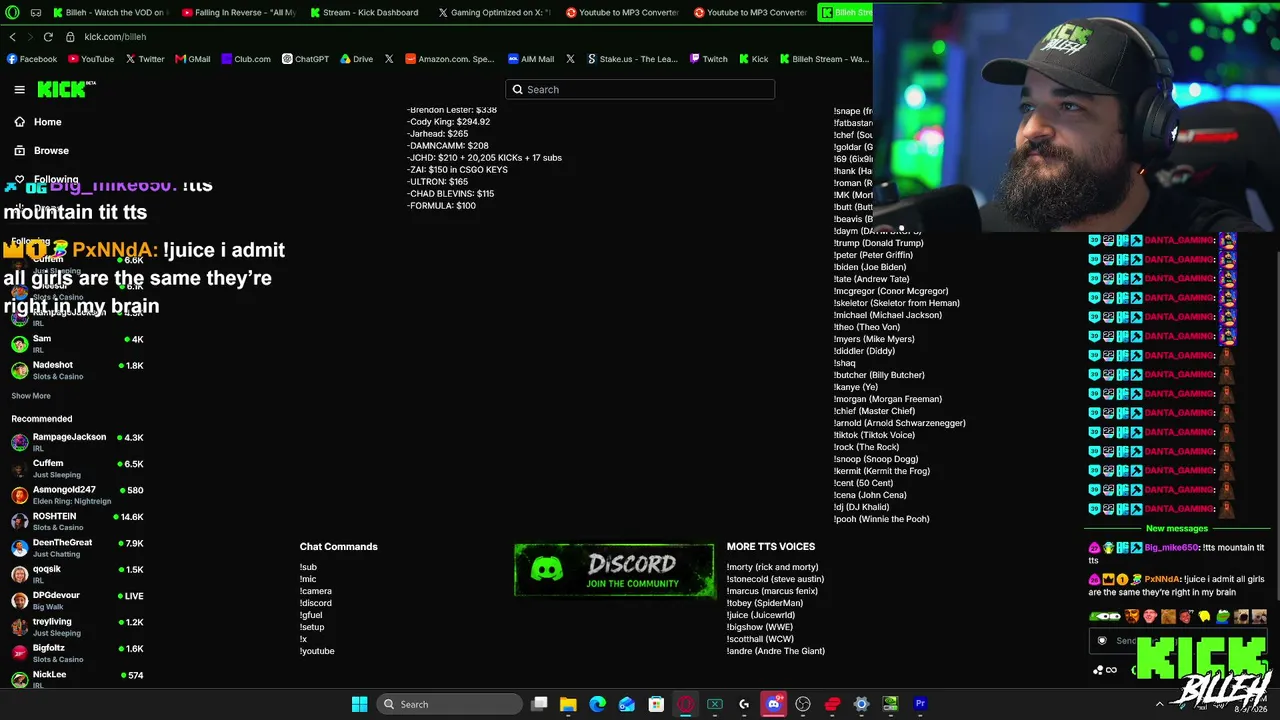
Task: Open the AIM Mail bookmark
Action: point(531,59)
